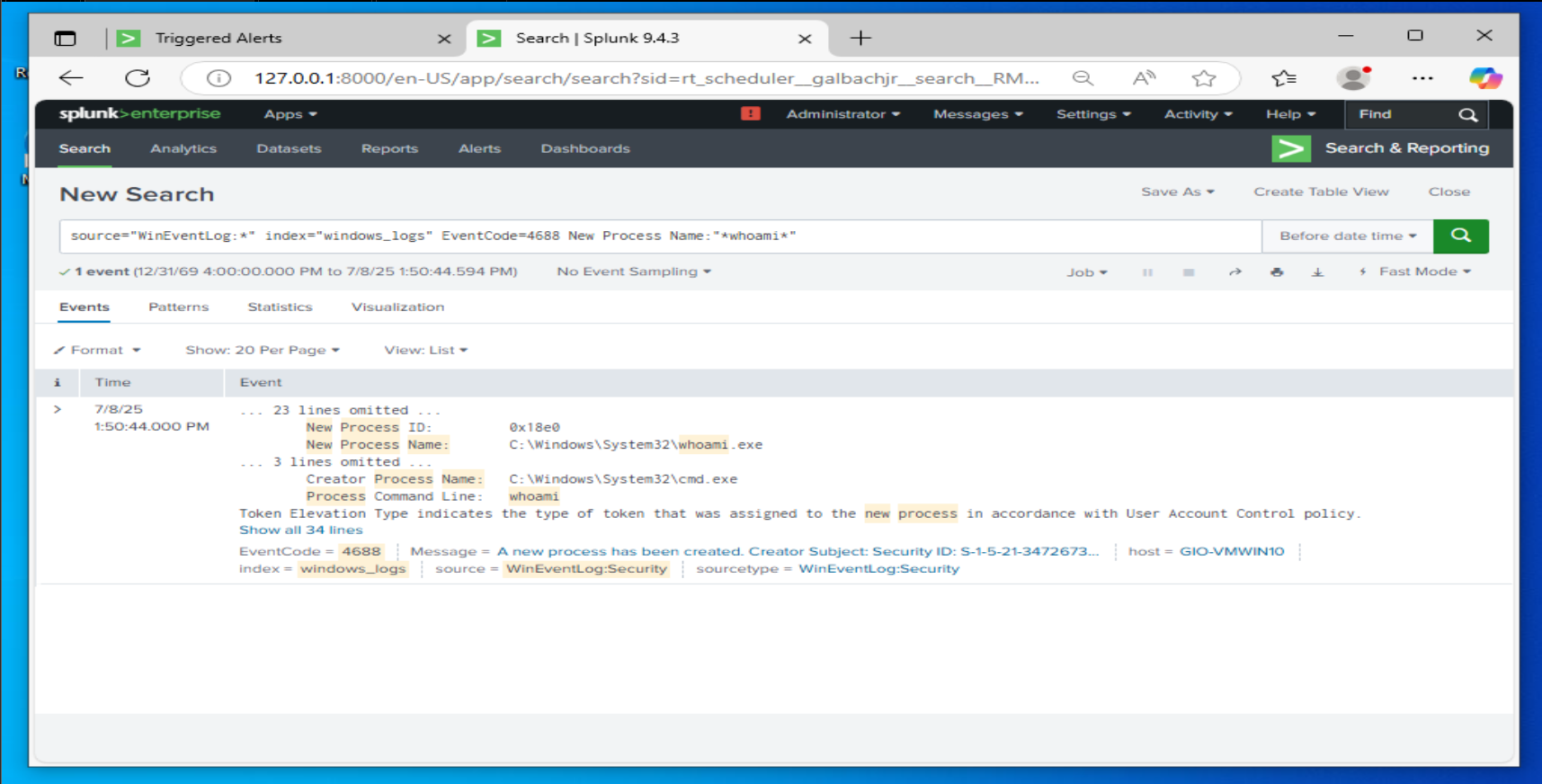Image resolution: width=1542 pixels, height=784 pixels.
Task: Open browser settings and more menu
Action: [1422, 78]
